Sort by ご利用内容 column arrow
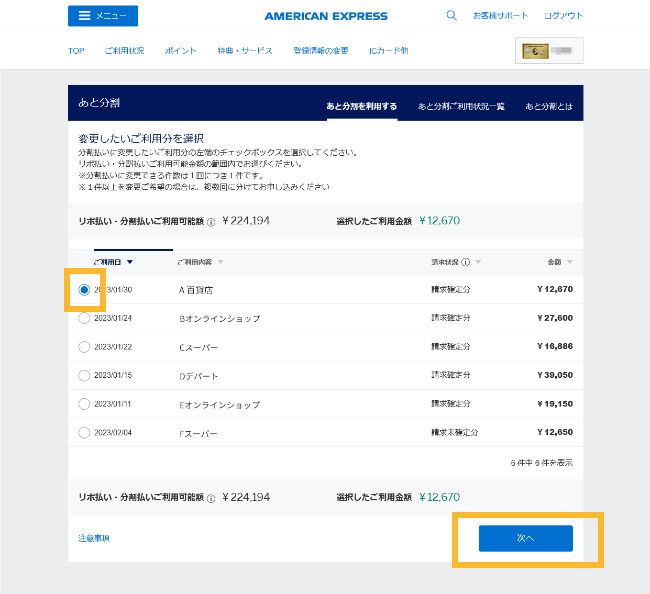Screen dimensions: 650x594 [220, 263]
